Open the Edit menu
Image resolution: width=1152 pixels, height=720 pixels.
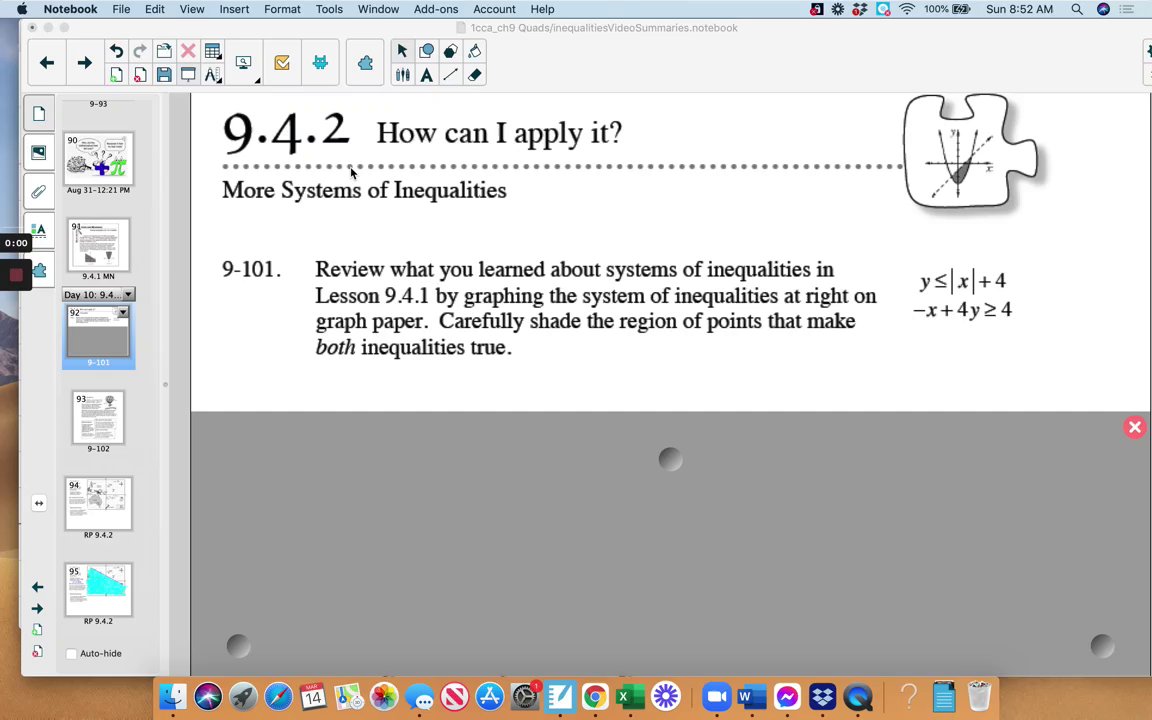click(154, 9)
